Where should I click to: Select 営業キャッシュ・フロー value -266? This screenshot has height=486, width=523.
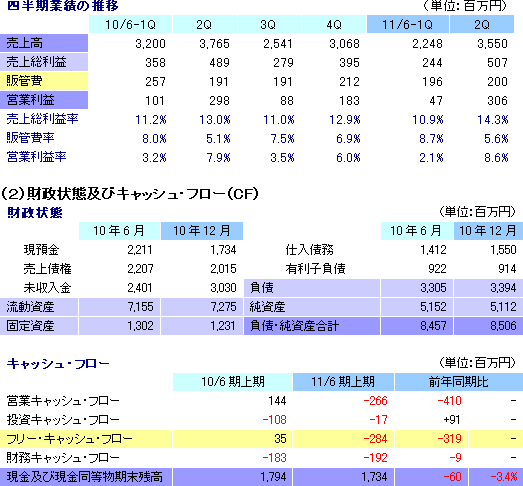coord(375,401)
